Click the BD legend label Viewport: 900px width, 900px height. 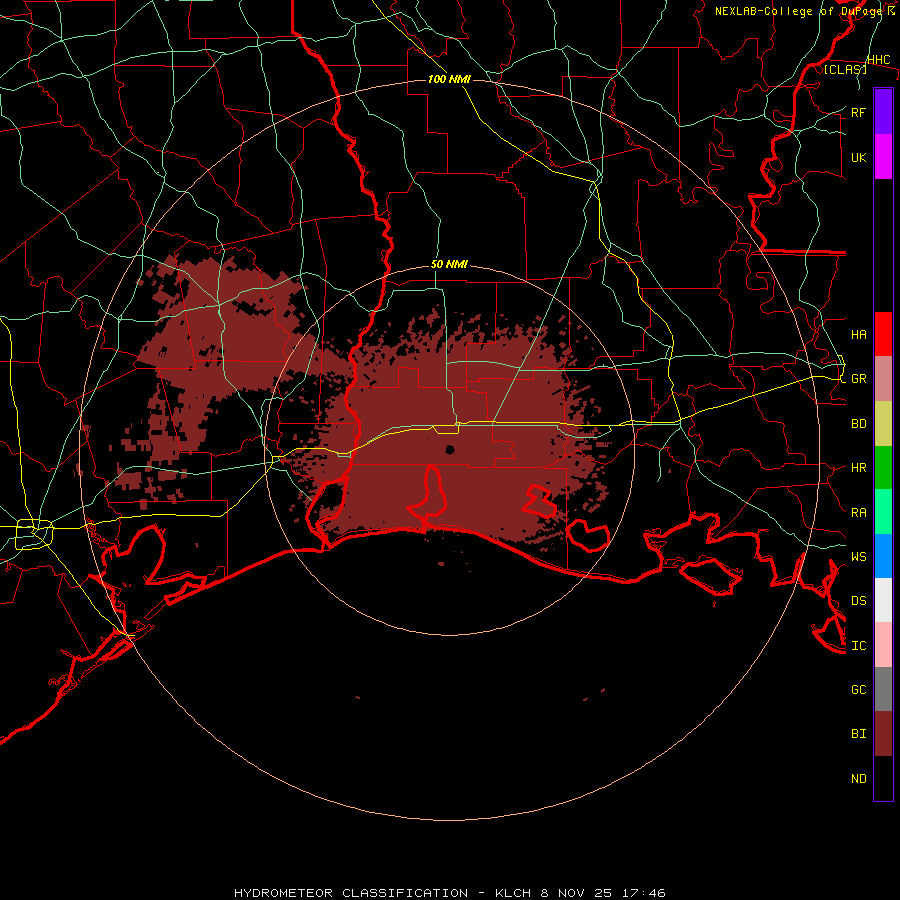point(858,424)
